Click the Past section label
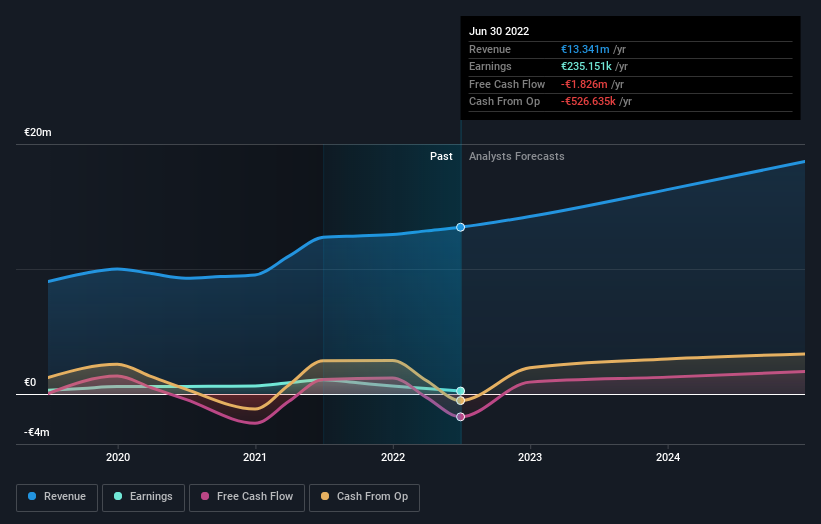The width and height of the screenshot is (821, 524). tap(441, 156)
